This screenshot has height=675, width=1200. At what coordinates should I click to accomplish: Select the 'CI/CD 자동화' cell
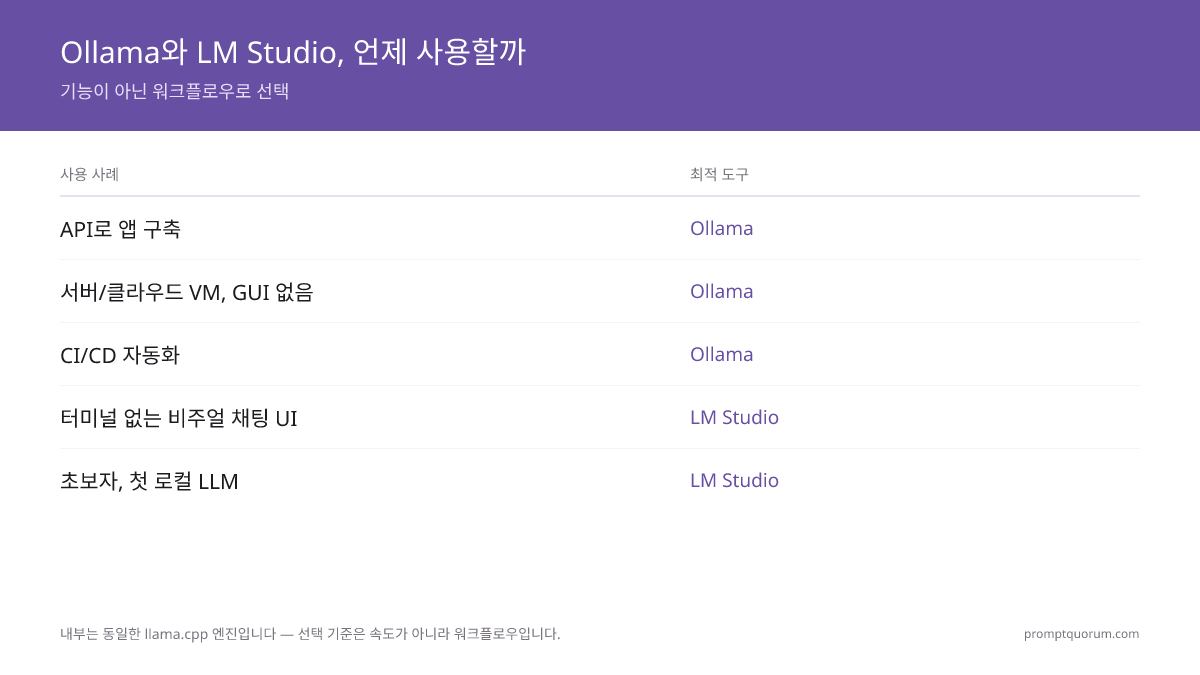pos(120,355)
